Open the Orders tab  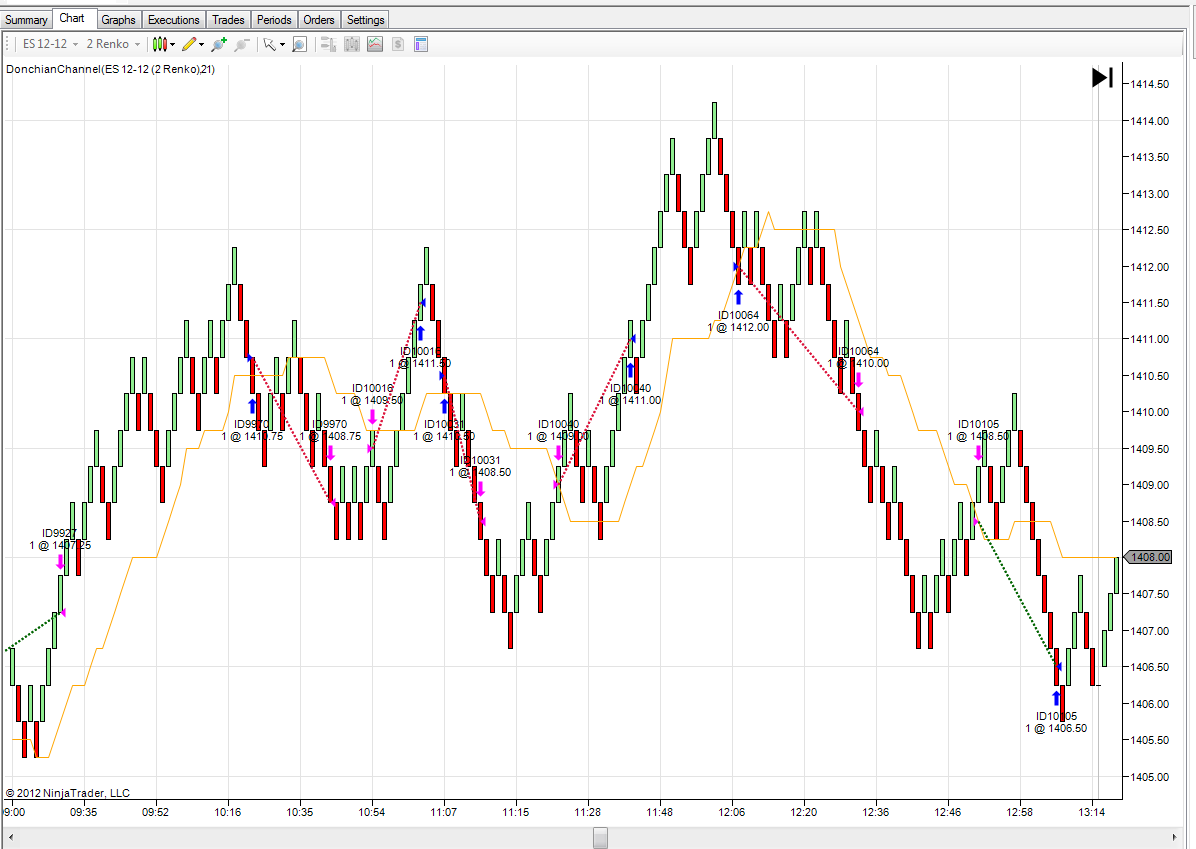coord(319,20)
